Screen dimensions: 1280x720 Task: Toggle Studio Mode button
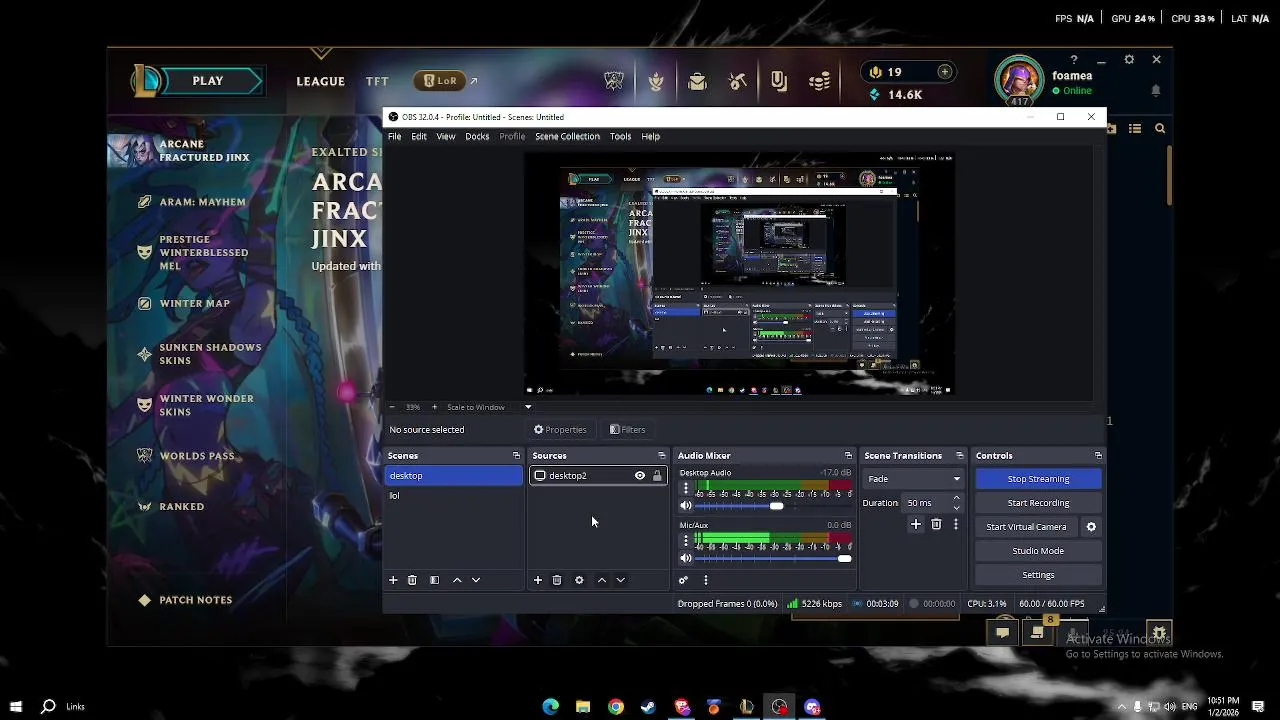coord(1038,551)
